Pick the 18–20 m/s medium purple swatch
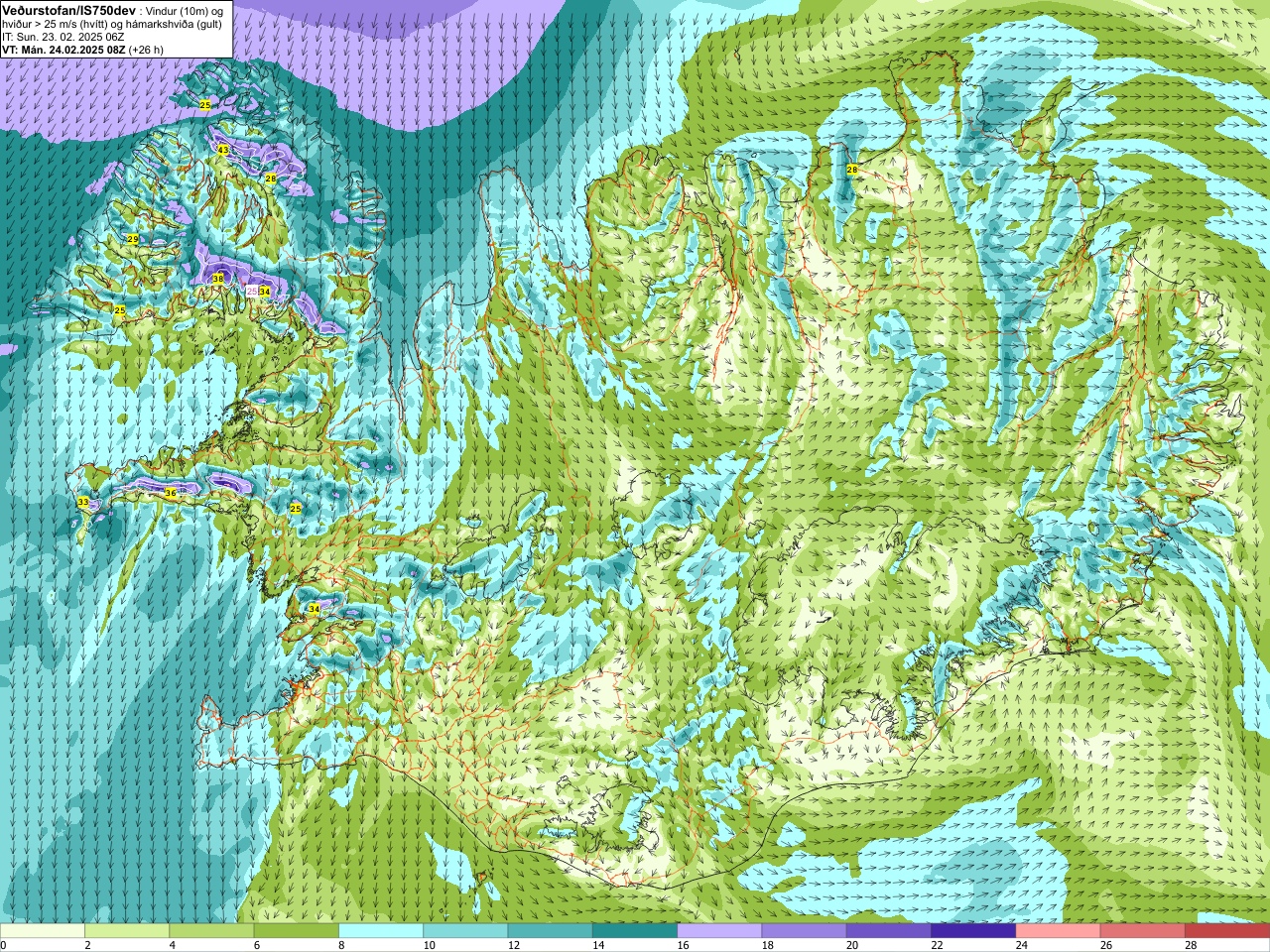Image resolution: width=1270 pixels, height=952 pixels. coord(804,931)
